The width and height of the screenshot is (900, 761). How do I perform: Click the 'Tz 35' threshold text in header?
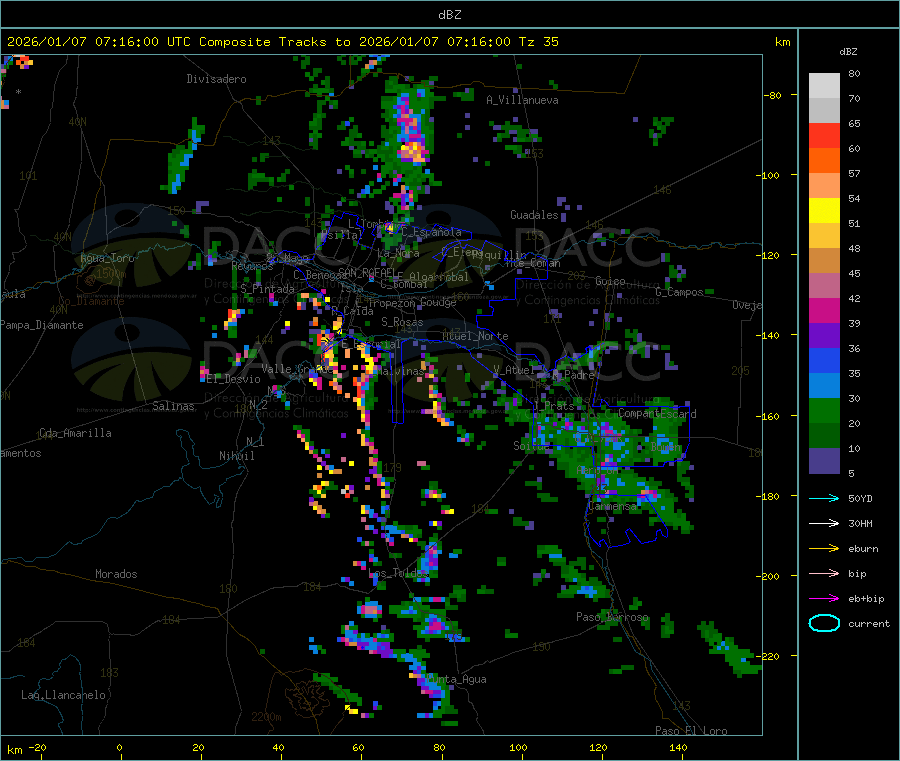[x=538, y=42]
